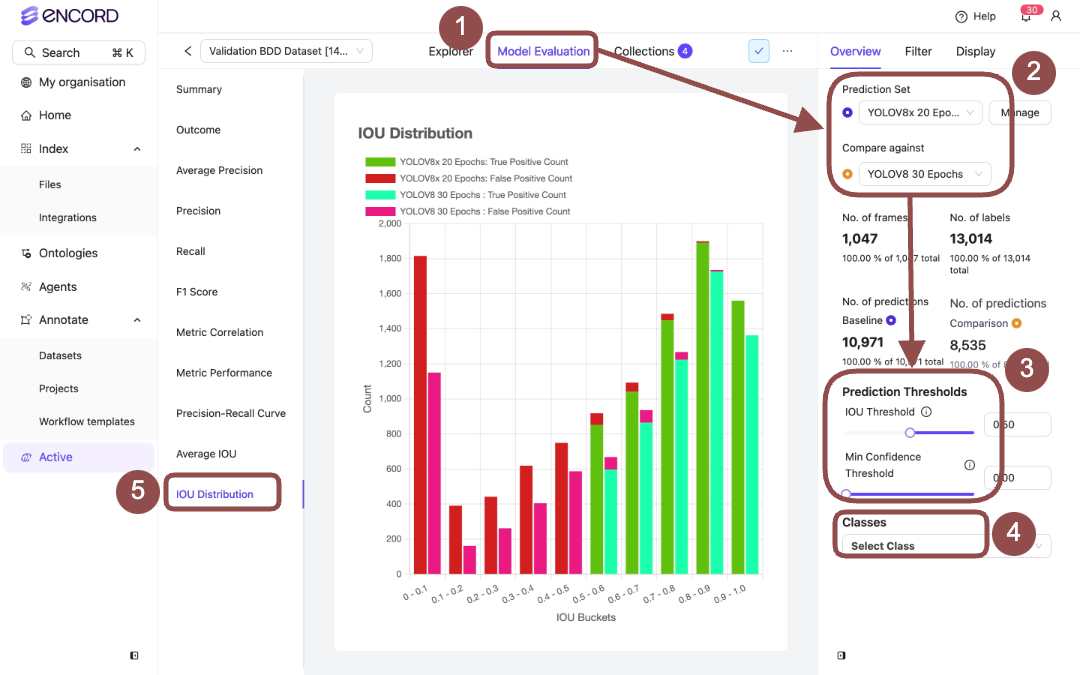Open Integrations under Index
The height and width of the screenshot is (675, 1080).
click(68, 218)
